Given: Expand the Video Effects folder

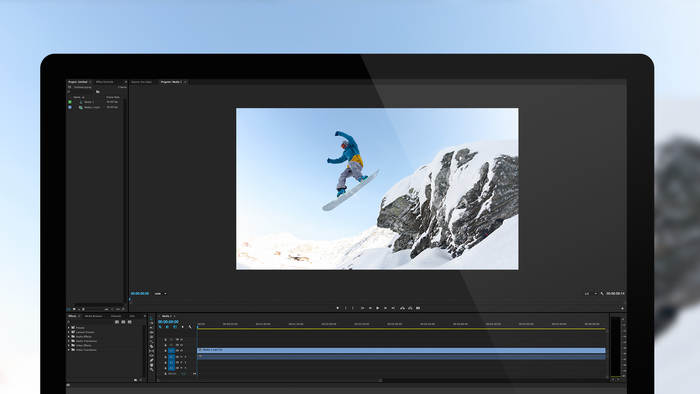Looking at the screenshot, I should coord(69,345).
